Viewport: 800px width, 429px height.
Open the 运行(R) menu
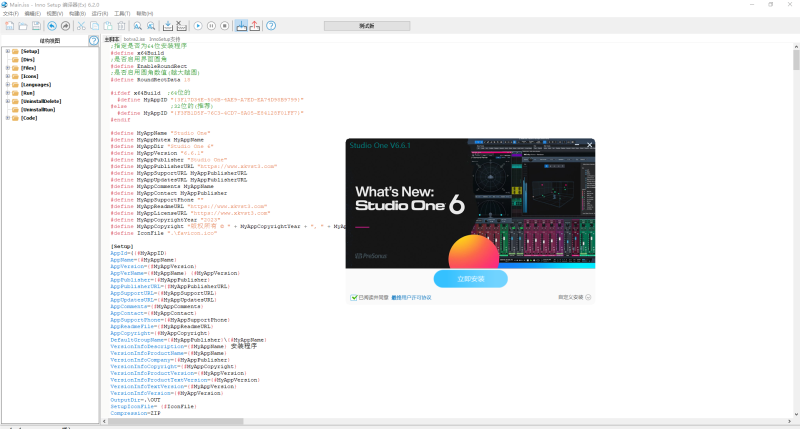[99, 14]
